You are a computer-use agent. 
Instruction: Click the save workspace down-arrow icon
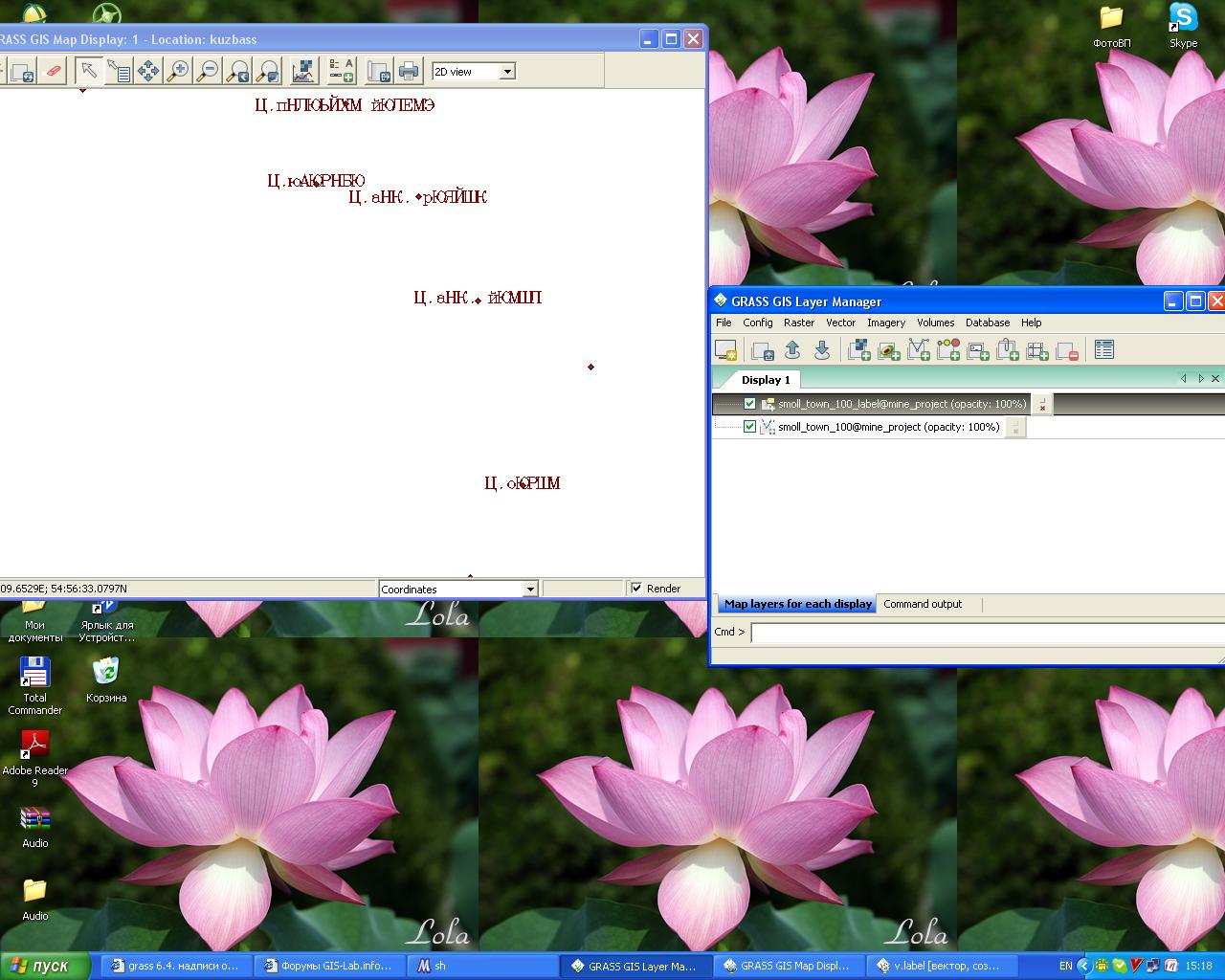point(822,350)
